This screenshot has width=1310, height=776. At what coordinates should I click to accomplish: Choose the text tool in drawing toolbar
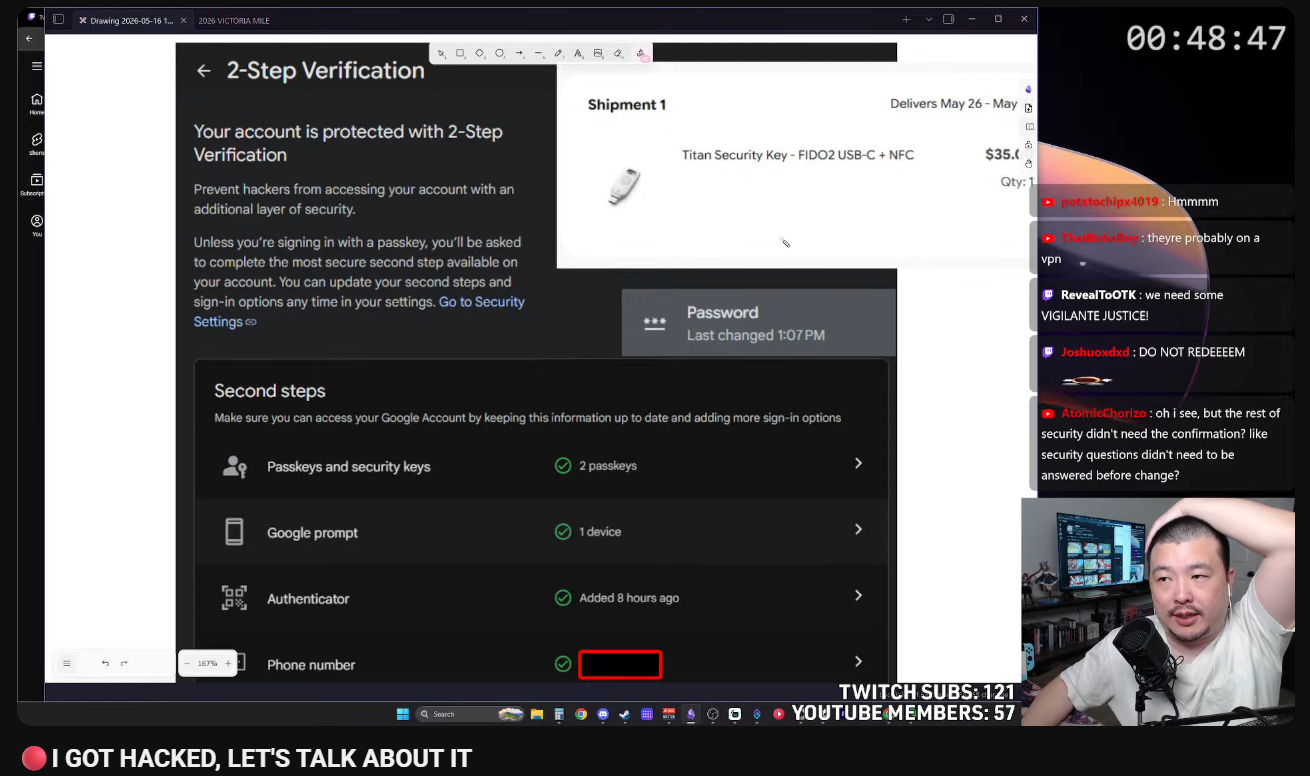(x=578, y=53)
